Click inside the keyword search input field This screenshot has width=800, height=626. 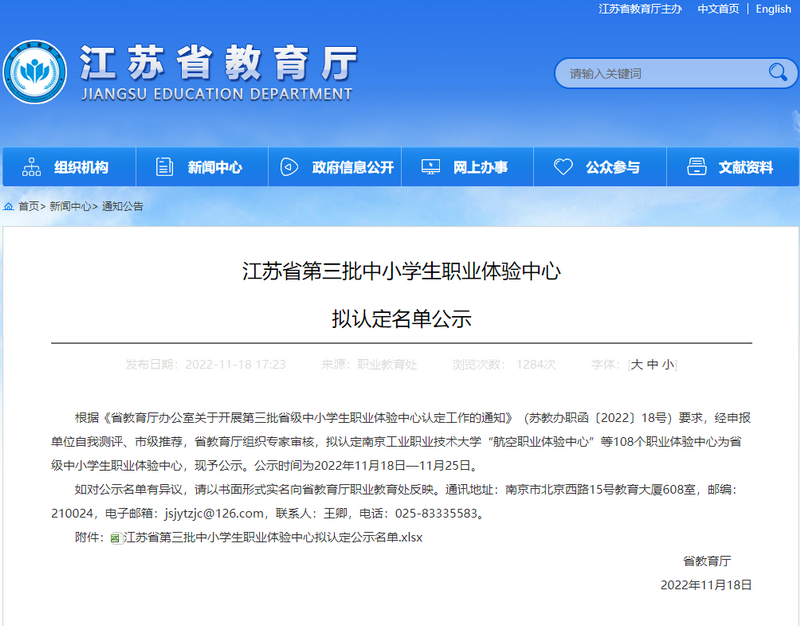click(650, 73)
